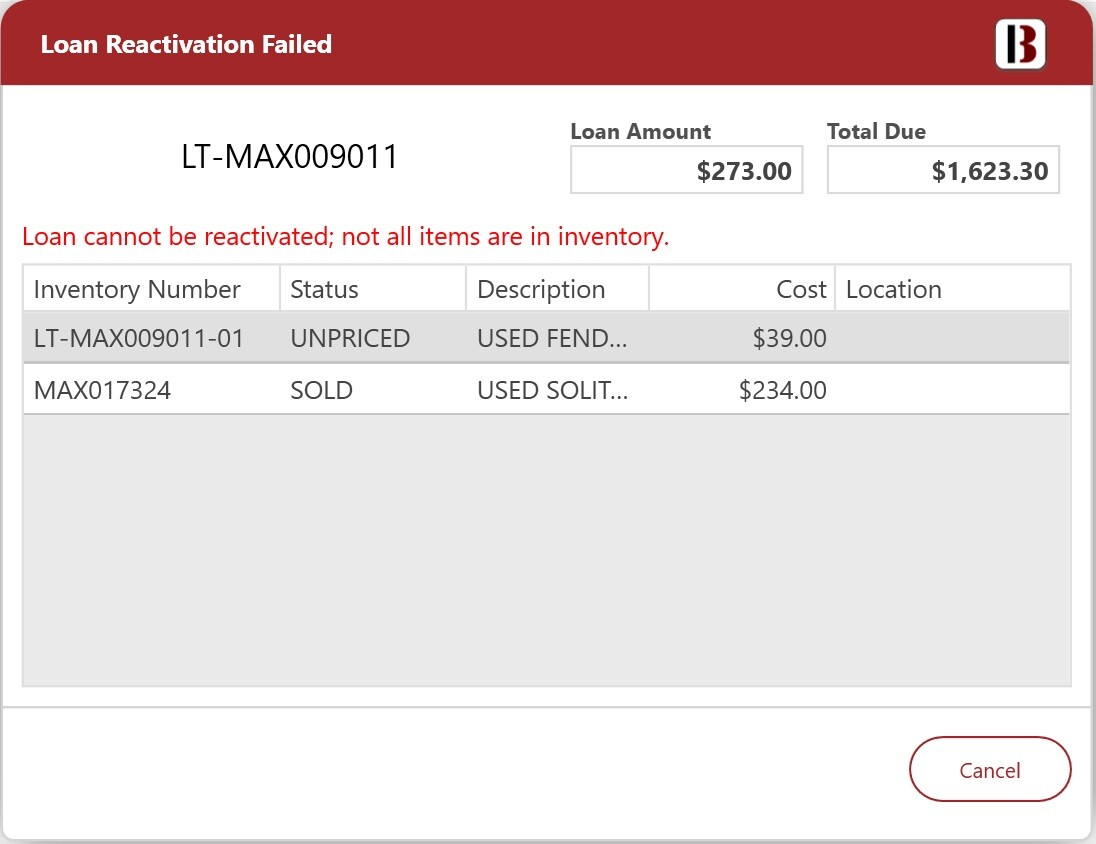Sort by Location column header
This screenshot has width=1096, height=844.
[x=953, y=289]
